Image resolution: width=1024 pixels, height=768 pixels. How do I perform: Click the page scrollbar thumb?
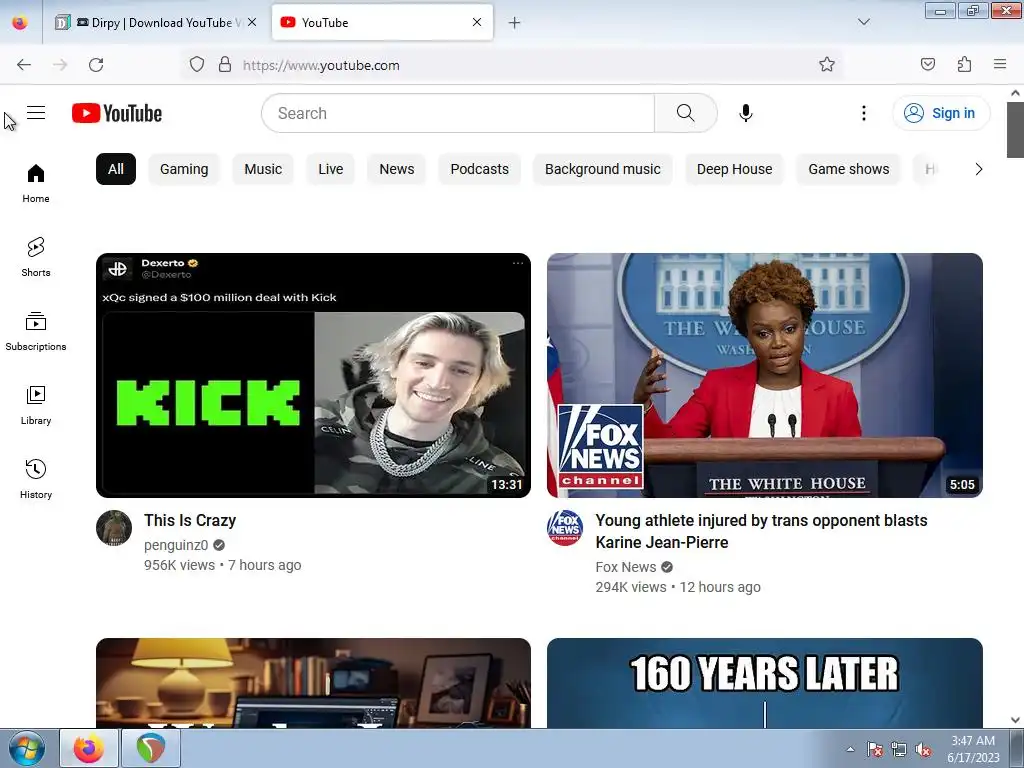pyautogui.click(x=1015, y=129)
